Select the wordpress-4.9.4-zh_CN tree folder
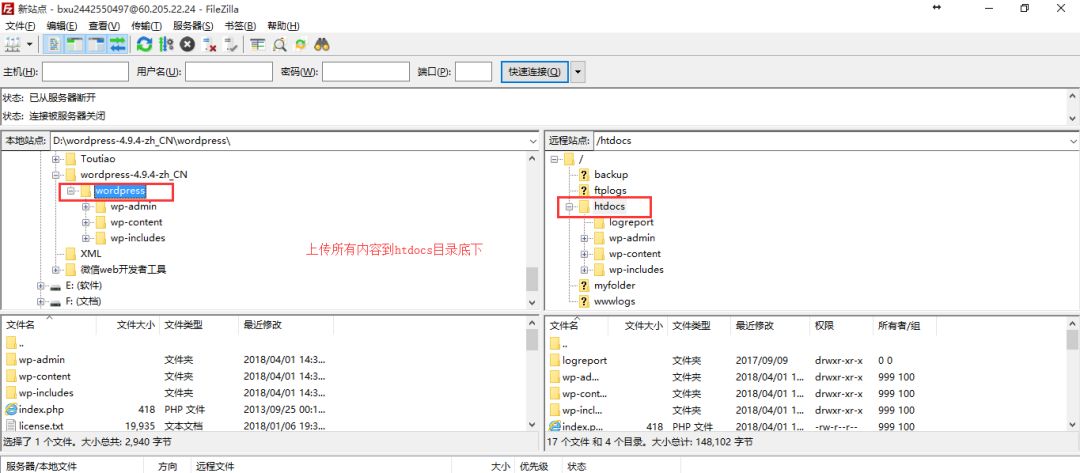The width and height of the screenshot is (1080, 473). [134, 174]
